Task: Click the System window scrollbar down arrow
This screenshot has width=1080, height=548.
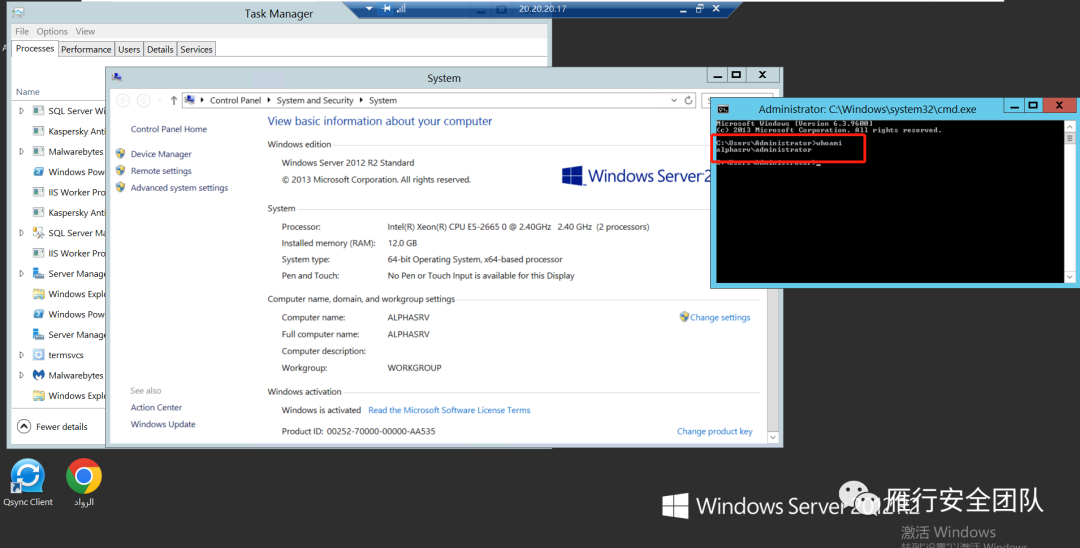Action: click(773, 437)
